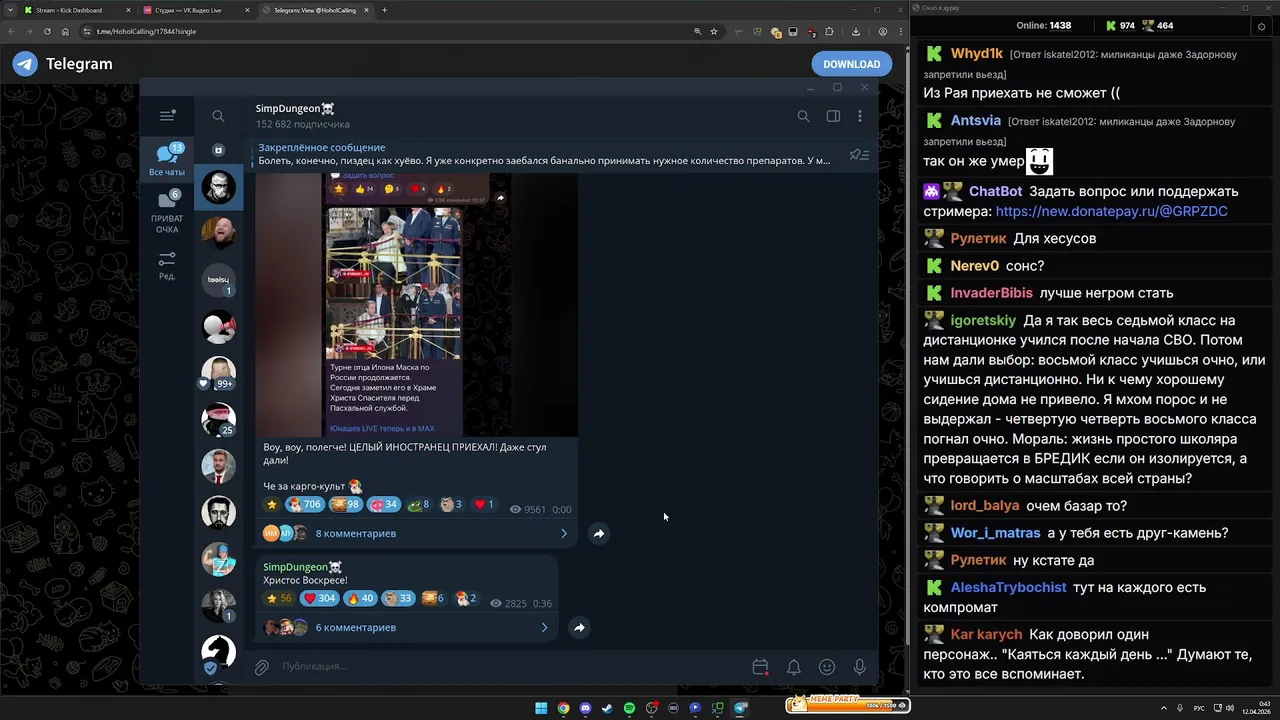Open the tab search dropdown arrow
1280x720 pixels.
point(10,10)
